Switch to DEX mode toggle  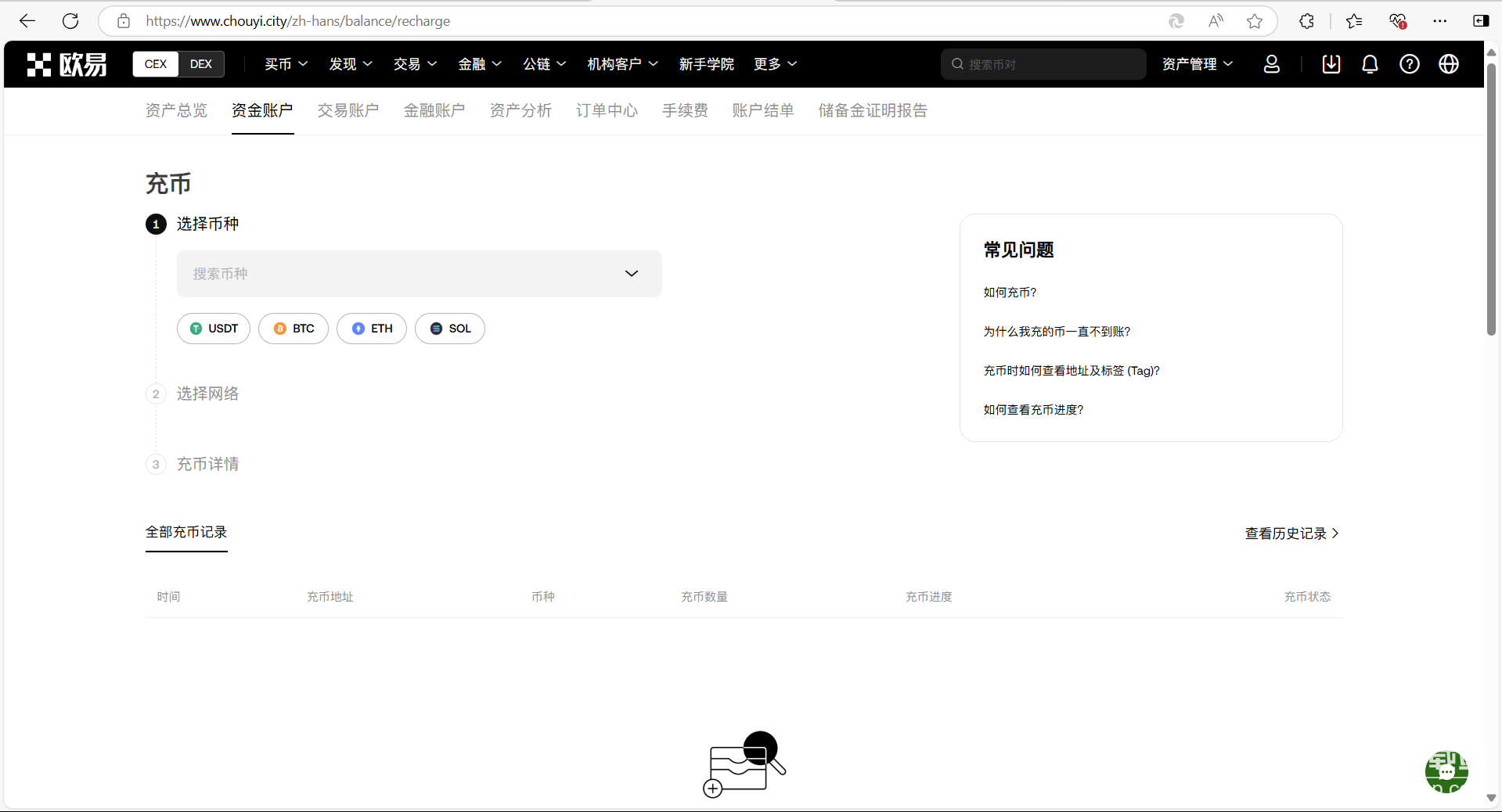coord(201,64)
